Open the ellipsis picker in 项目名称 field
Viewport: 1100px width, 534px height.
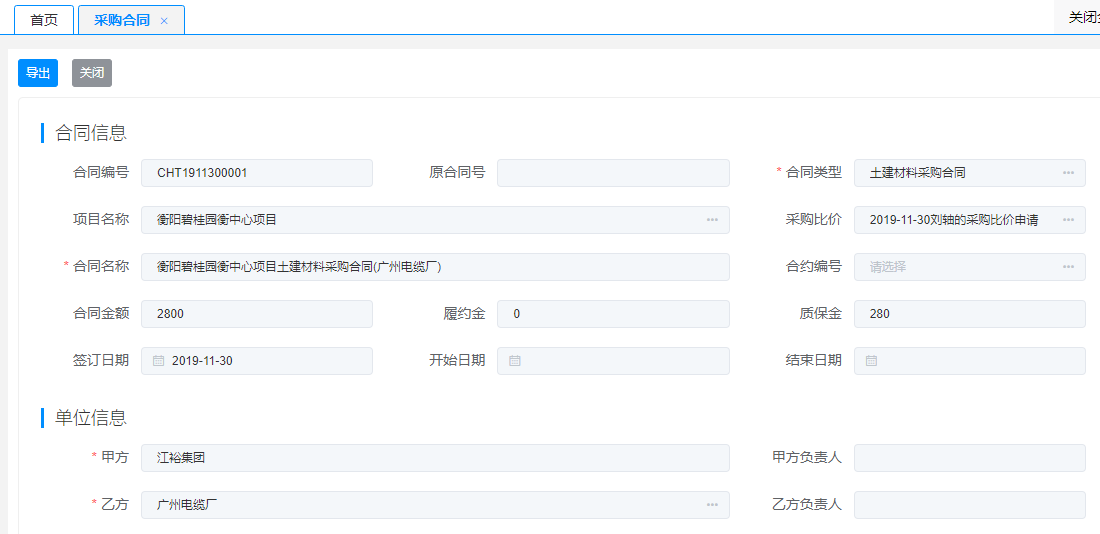coord(712,220)
